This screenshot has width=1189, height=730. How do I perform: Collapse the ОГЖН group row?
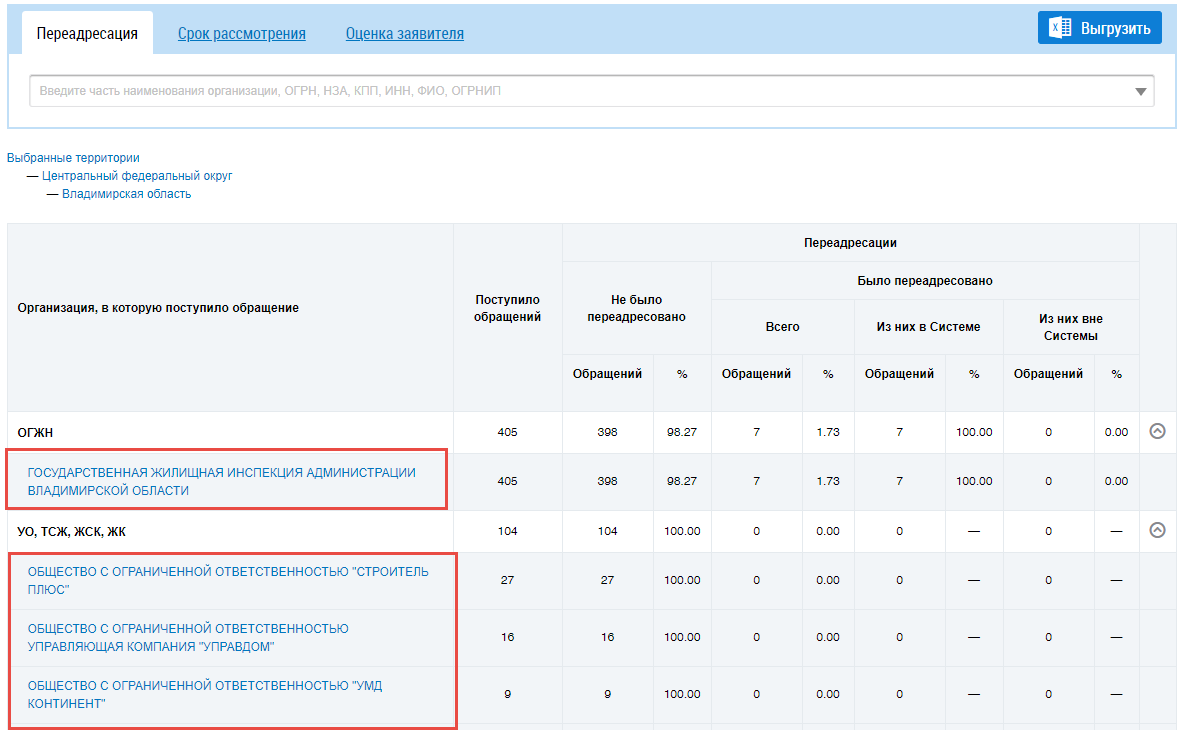(1157, 432)
